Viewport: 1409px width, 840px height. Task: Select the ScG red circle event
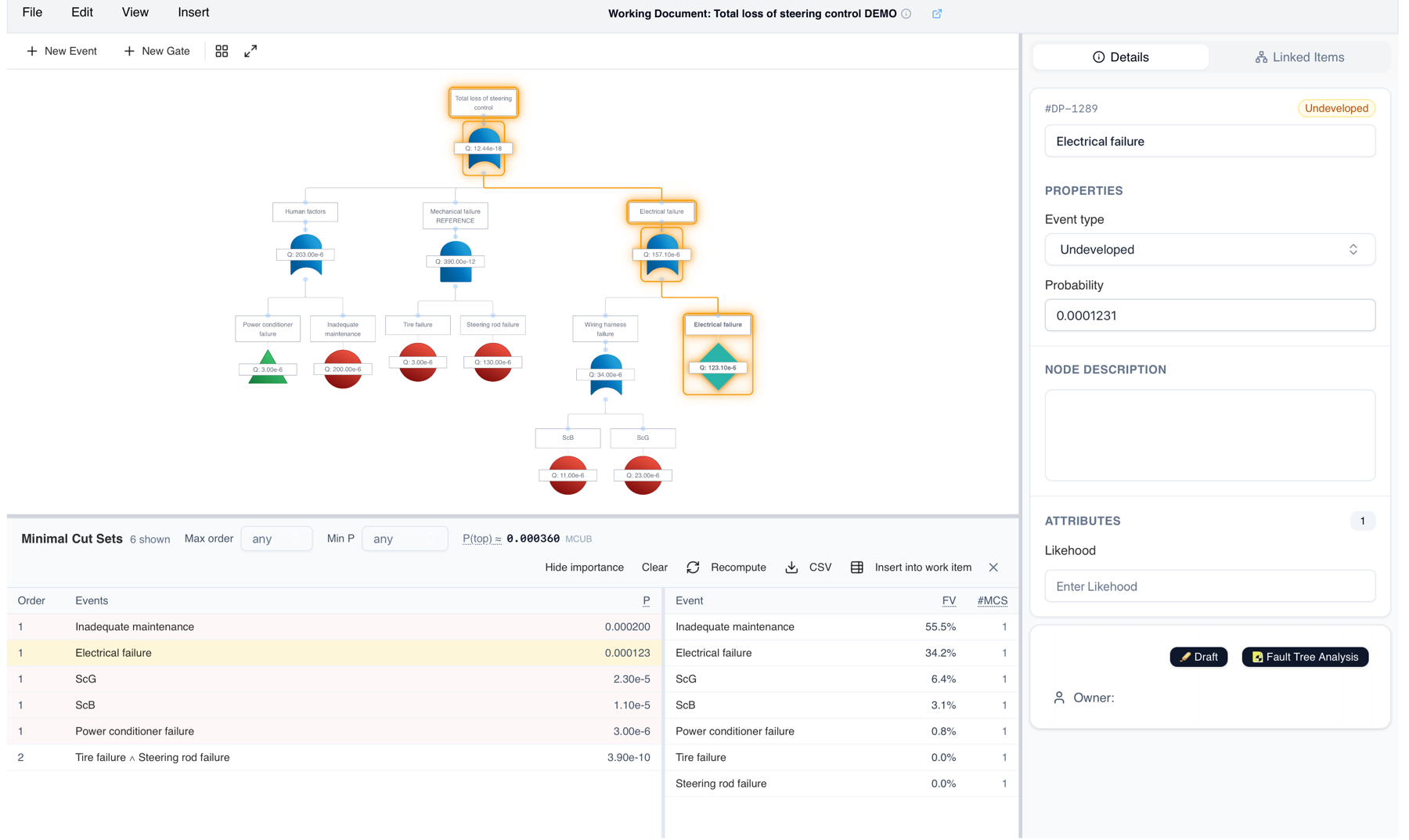[x=643, y=475]
